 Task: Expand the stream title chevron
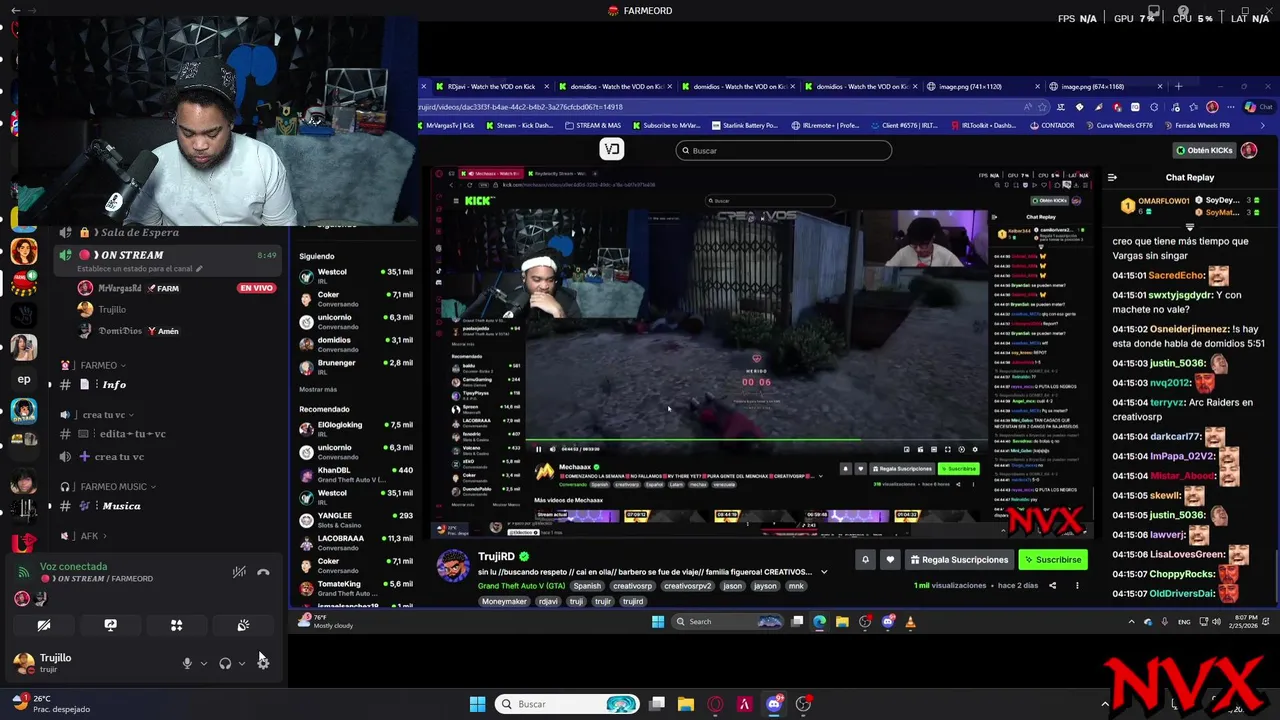click(824, 572)
